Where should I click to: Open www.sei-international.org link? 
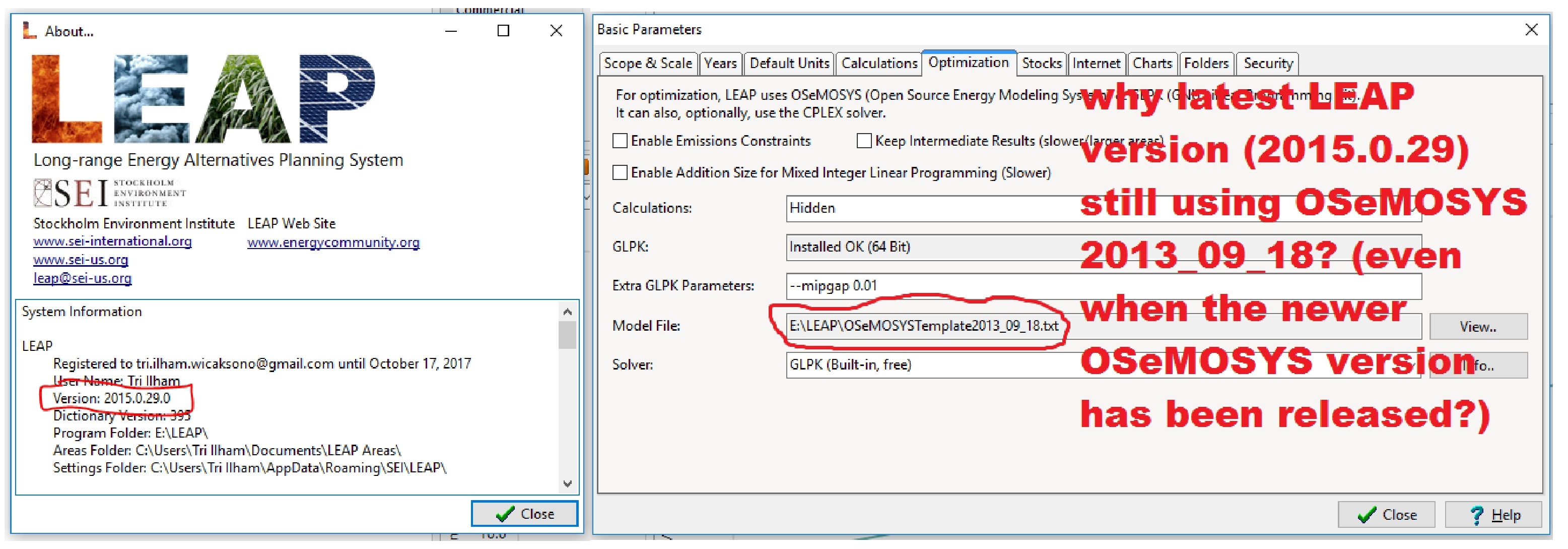click(x=113, y=241)
